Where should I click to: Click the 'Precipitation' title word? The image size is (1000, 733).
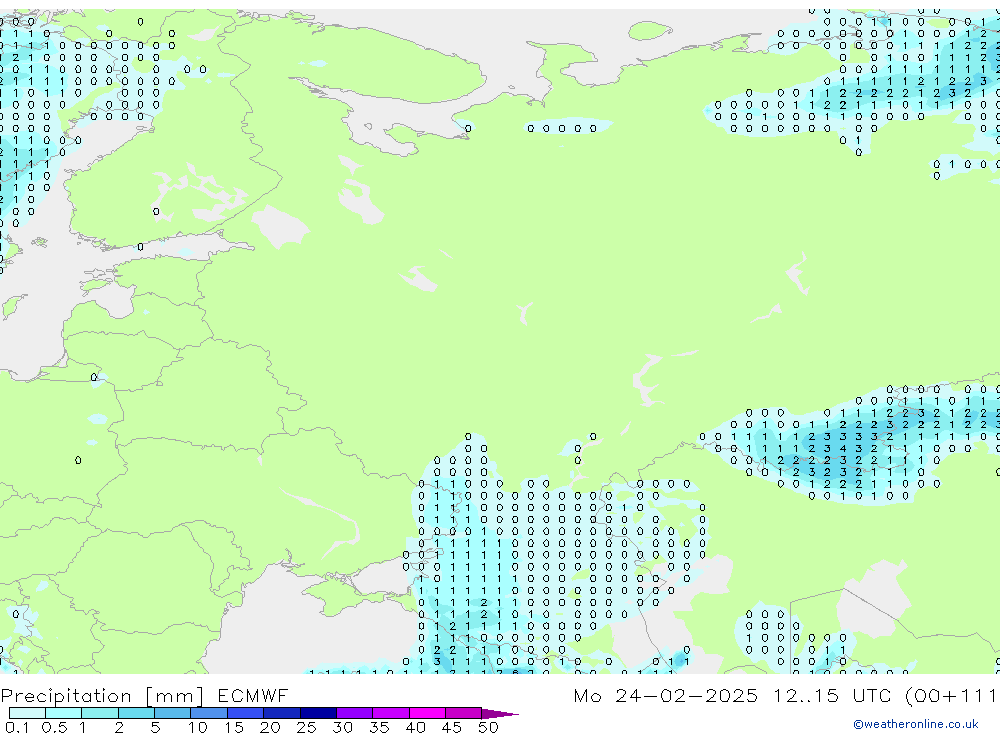click(66, 696)
